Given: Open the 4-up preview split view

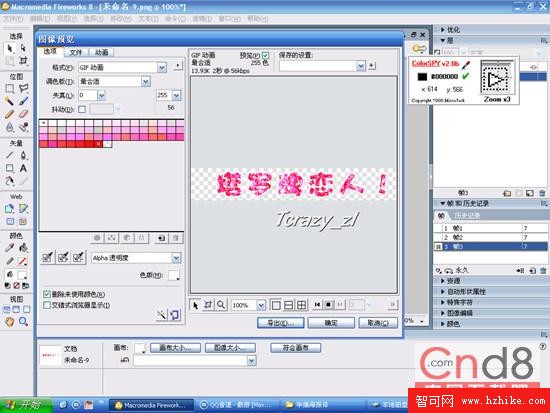Looking at the screenshot, I should pos(301,305).
